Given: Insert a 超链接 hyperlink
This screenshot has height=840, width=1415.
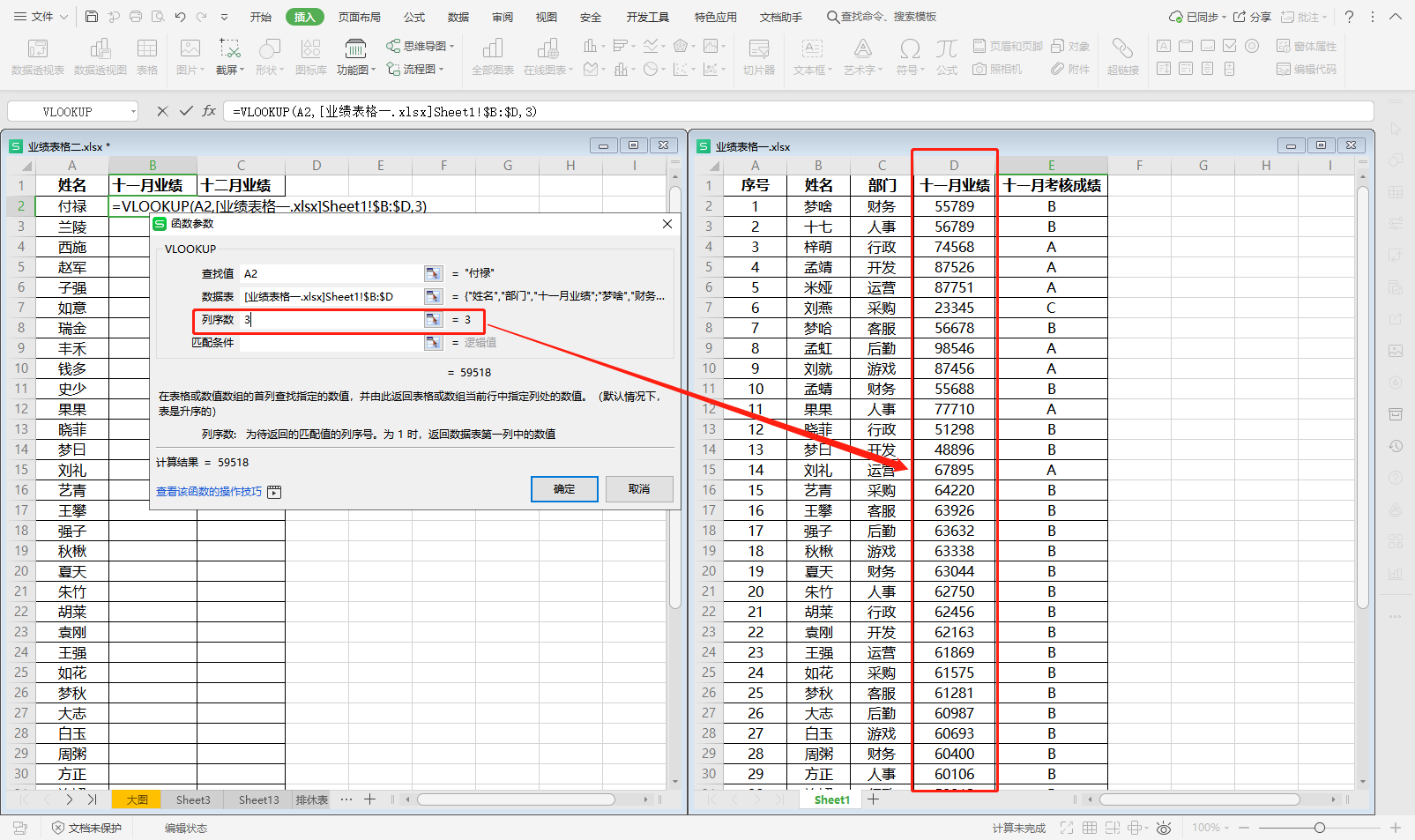Looking at the screenshot, I should (1123, 56).
